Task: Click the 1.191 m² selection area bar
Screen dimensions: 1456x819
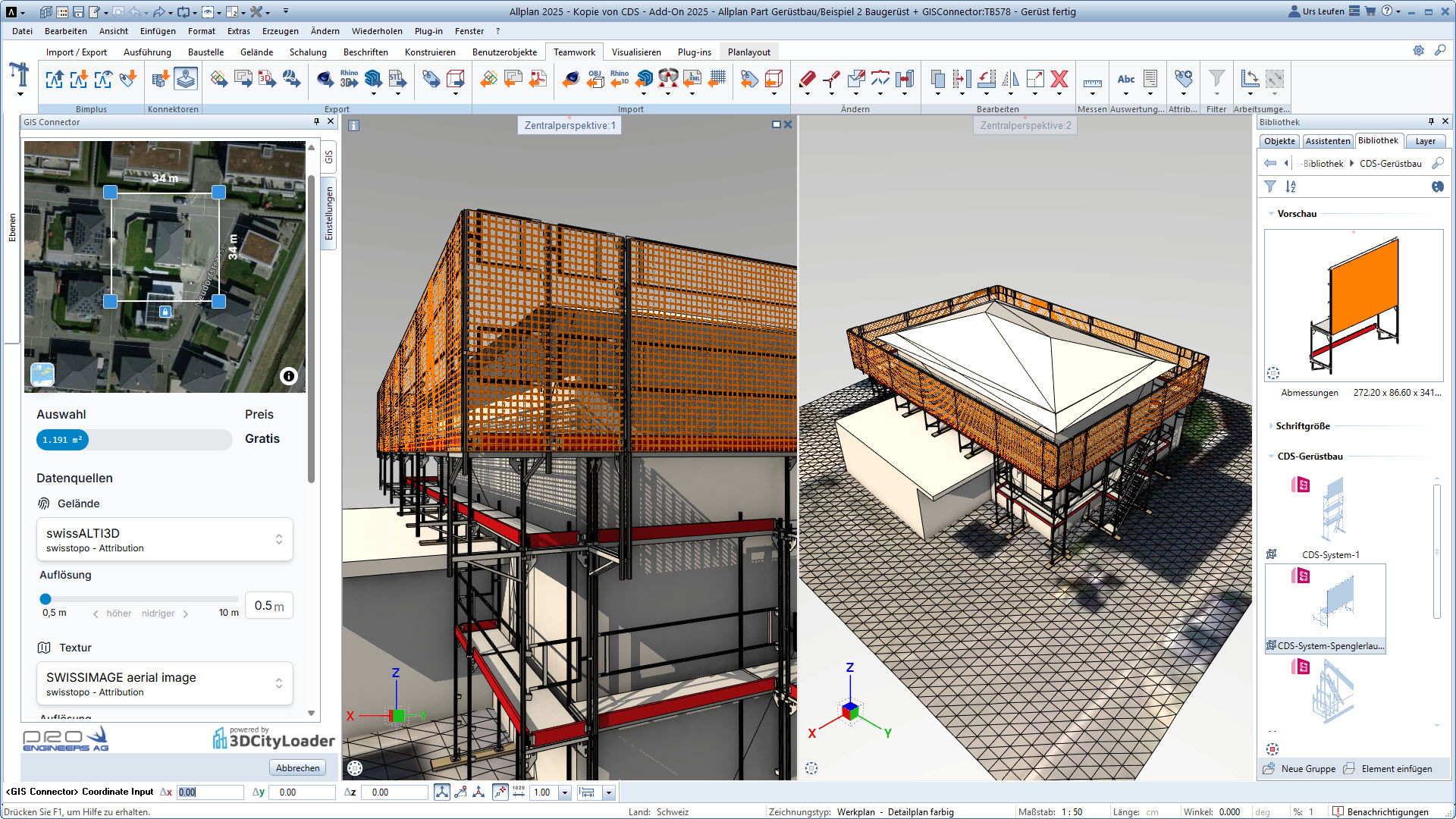Action: click(134, 440)
